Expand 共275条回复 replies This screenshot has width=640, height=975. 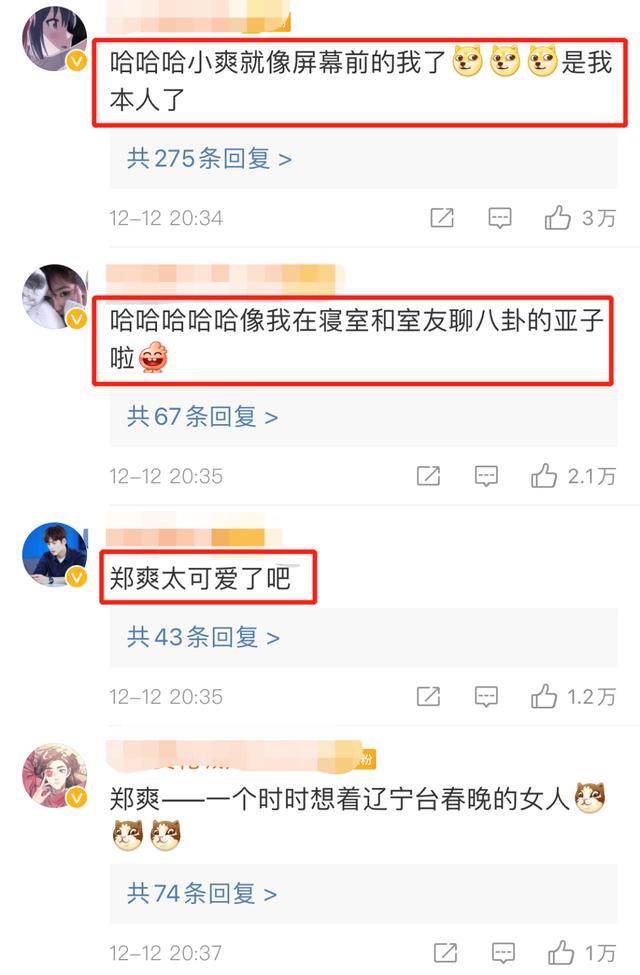pos(209,159)
